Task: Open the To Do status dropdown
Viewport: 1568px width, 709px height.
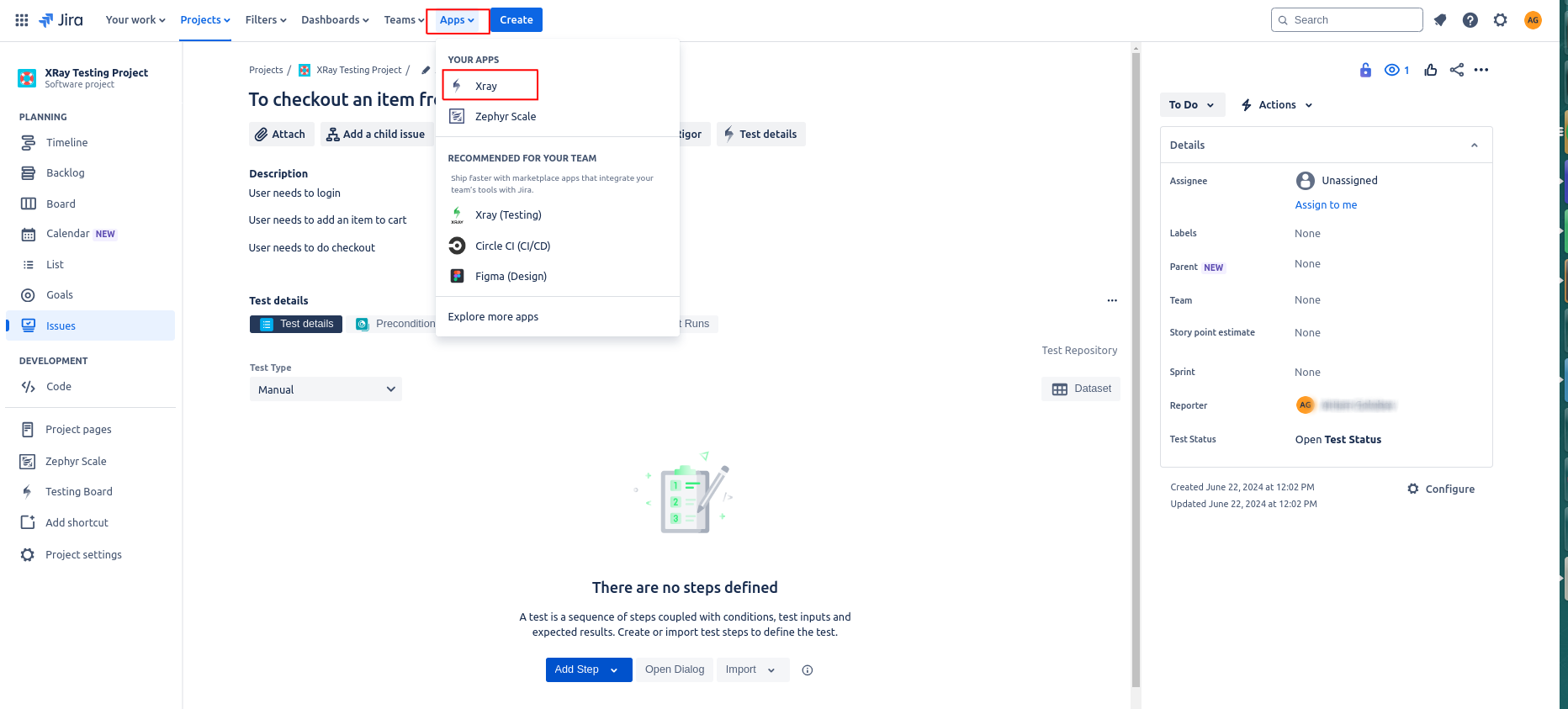Action: pyautogui.click(x=1191, y=105)
